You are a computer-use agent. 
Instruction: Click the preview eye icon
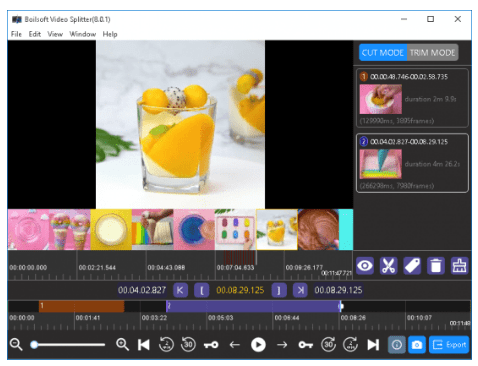(365, 266)
